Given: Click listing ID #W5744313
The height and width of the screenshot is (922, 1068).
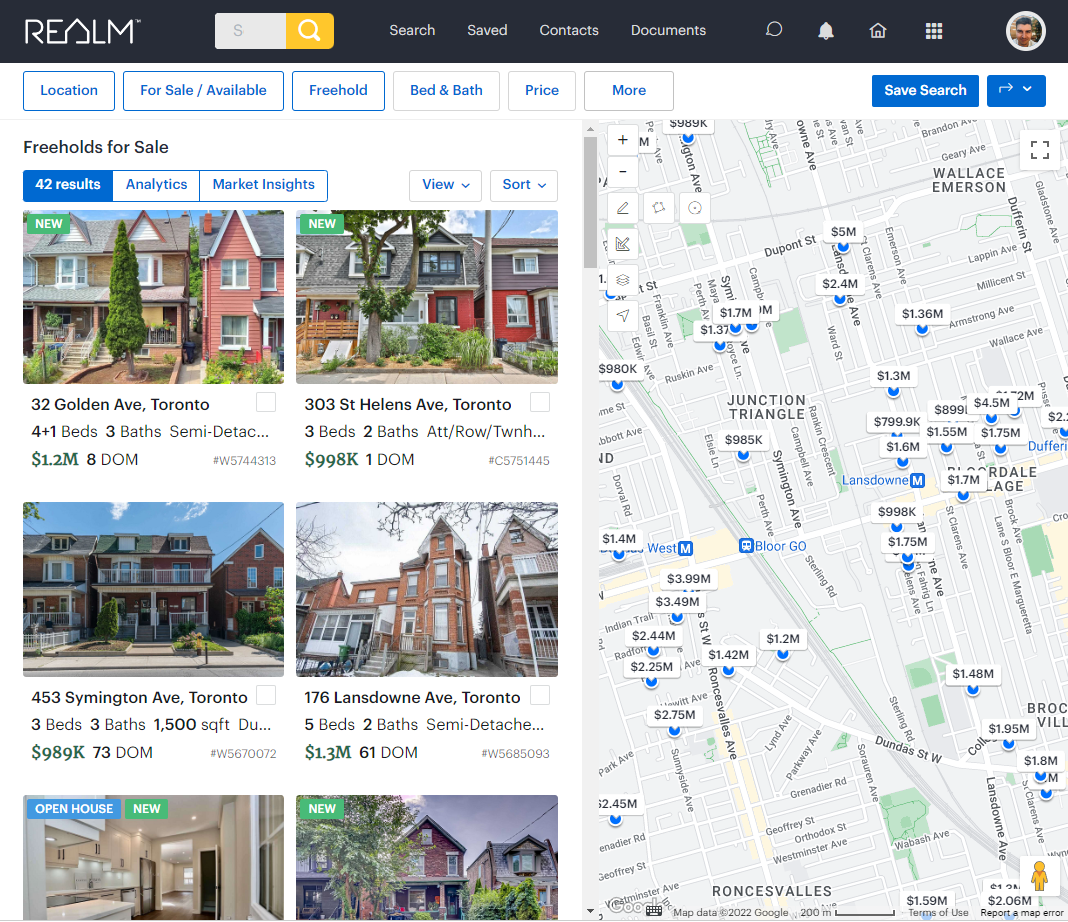Looking at the screenshot, I should click(x=244, y=461).
